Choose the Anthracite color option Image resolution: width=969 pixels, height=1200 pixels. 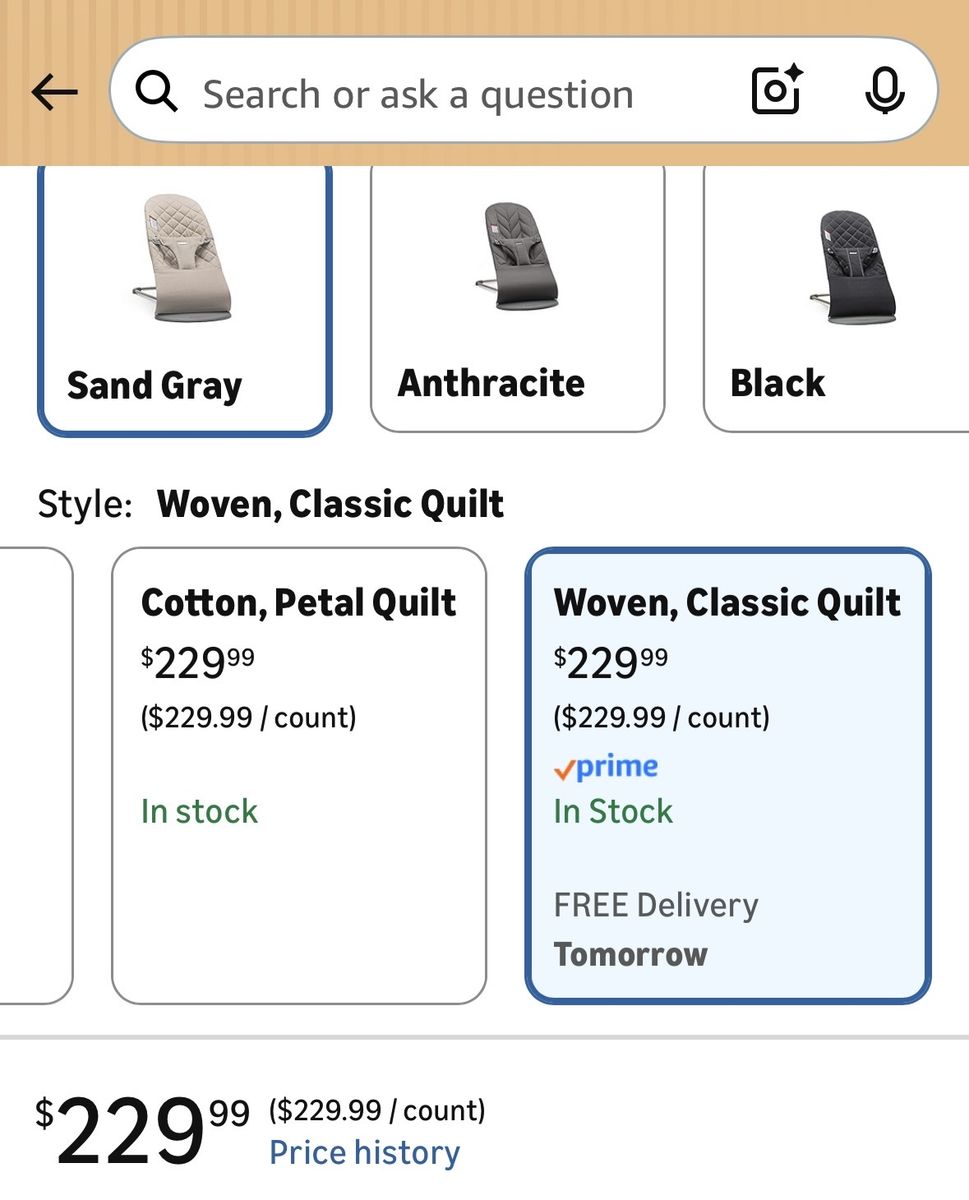(x=492, y=383)
